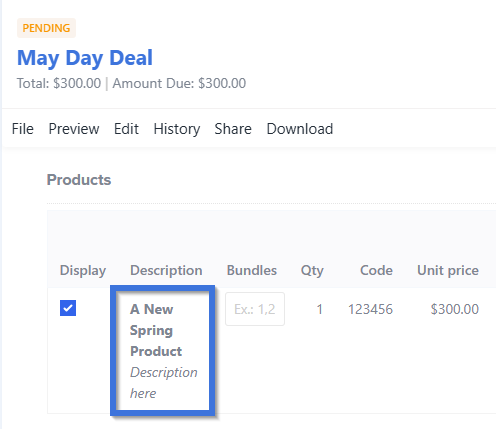This screenshot has width=496, height=429.
Task: Click the May Day Deal title
Action: [85, 58]
